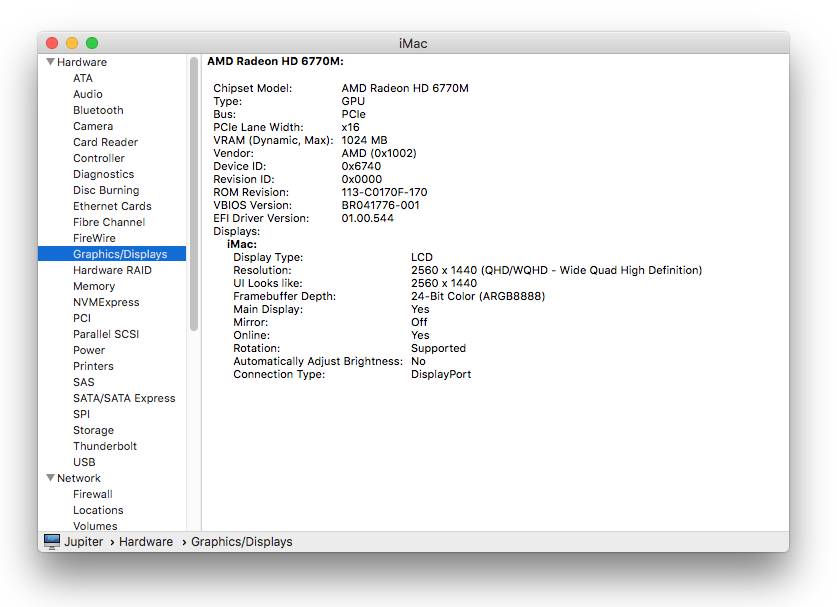Select Firewall under Network
This screenshot has width=837, height=607.
click(93, 494)
